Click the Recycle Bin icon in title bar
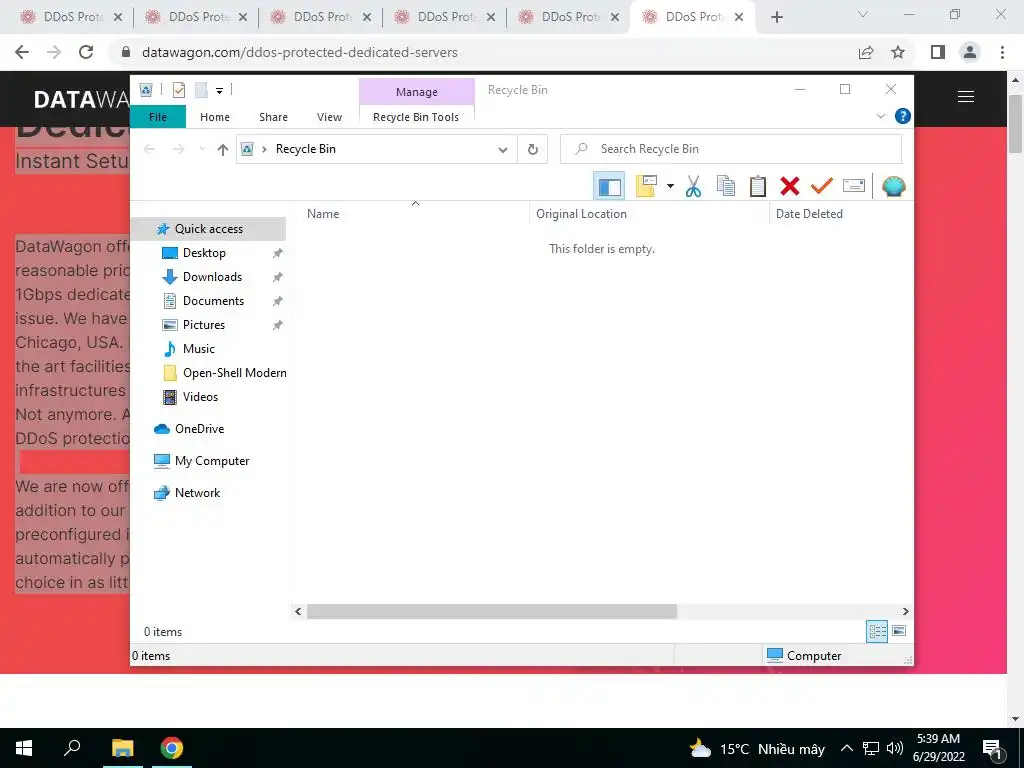The height and width of the screenshot is (768, 1024). tap(146, 90)
